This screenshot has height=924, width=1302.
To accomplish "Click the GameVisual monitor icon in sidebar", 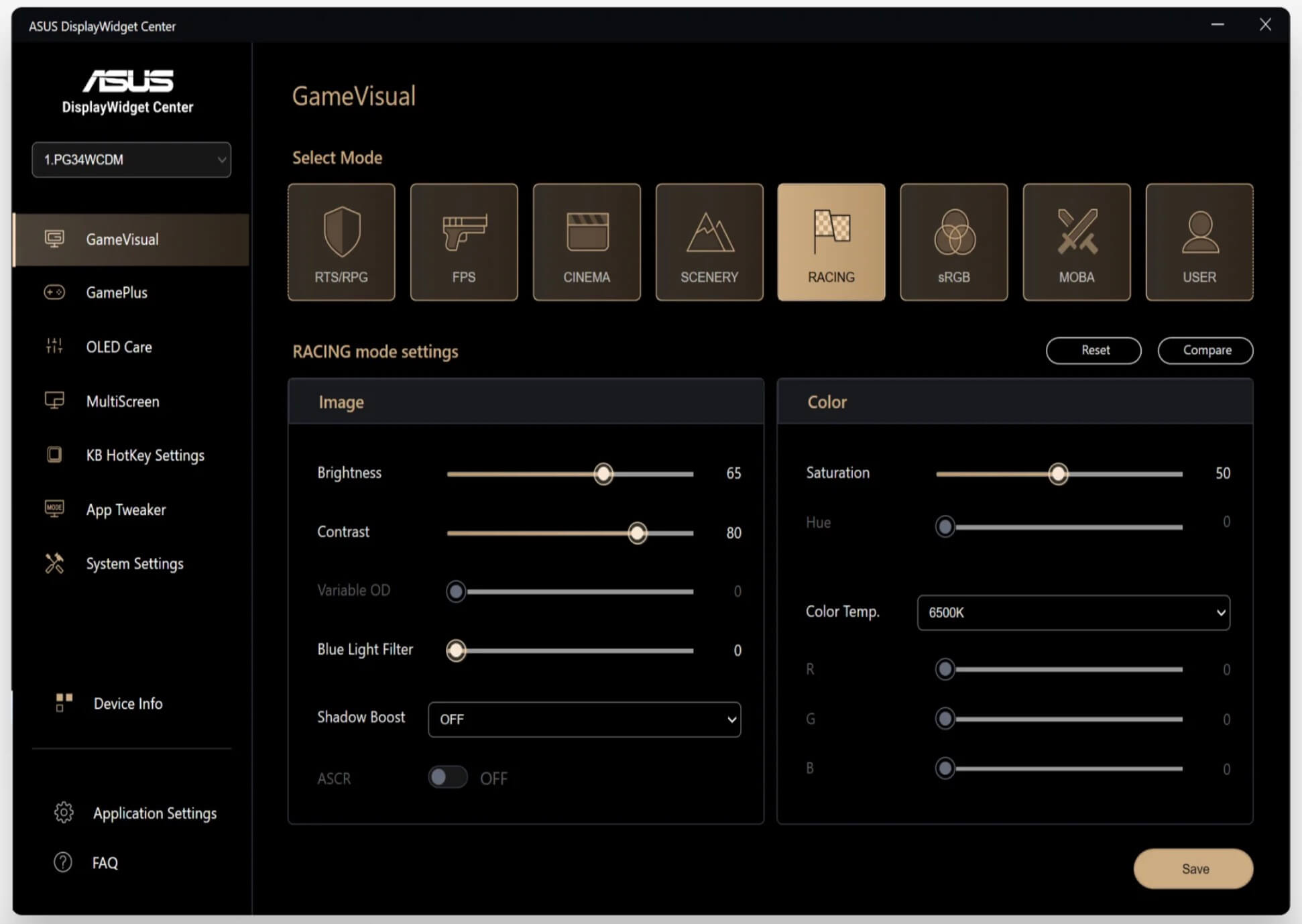I will tap(54, 239).
